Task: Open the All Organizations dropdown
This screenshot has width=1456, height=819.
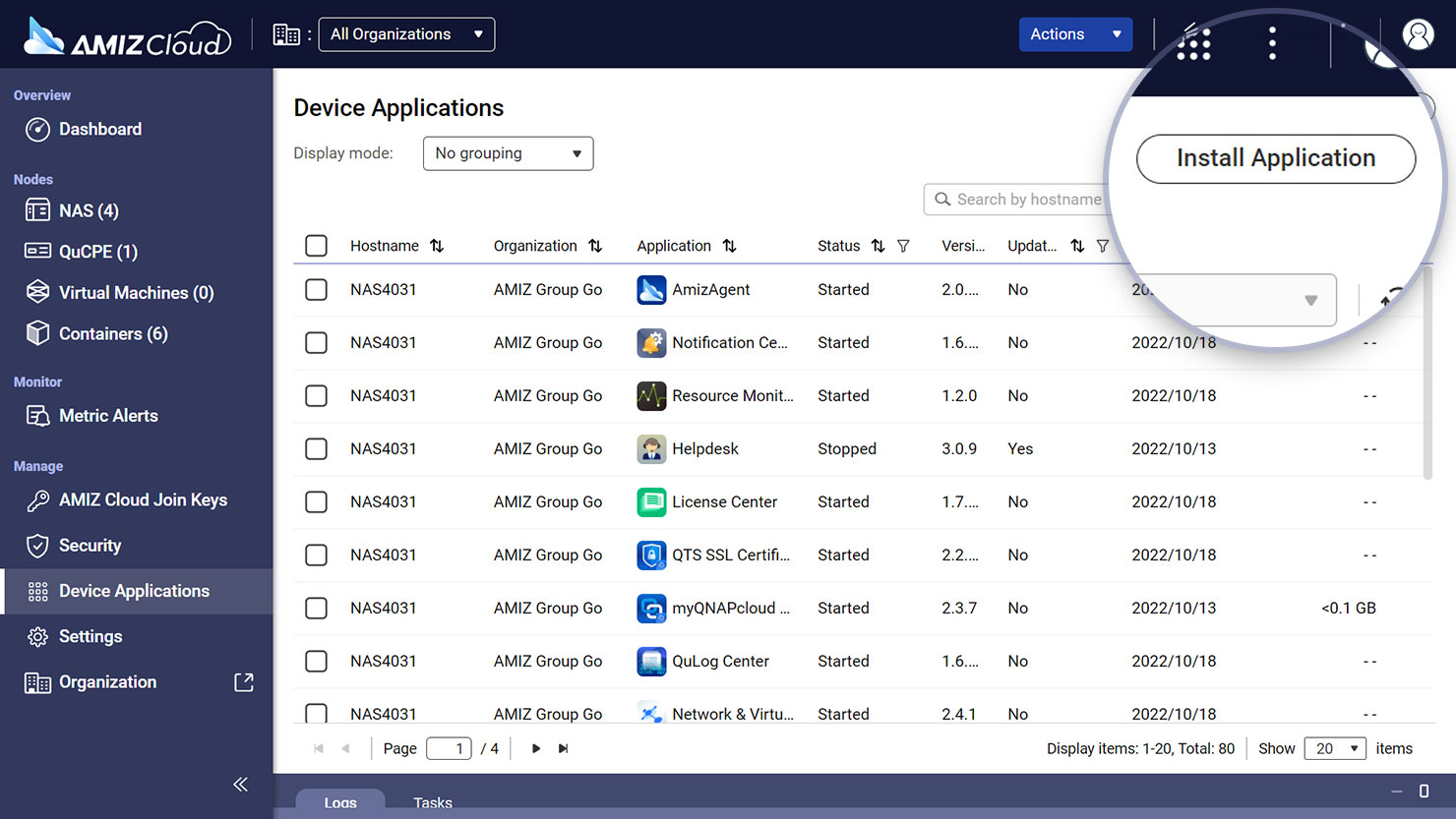Action: [x=406, y=33]
